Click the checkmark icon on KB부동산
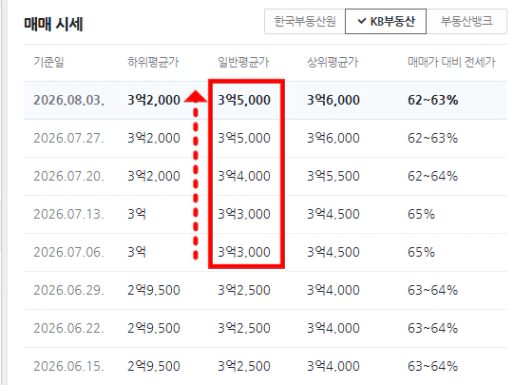The width and height of the screenshot is (514, 385). click(x=361, y=22)
